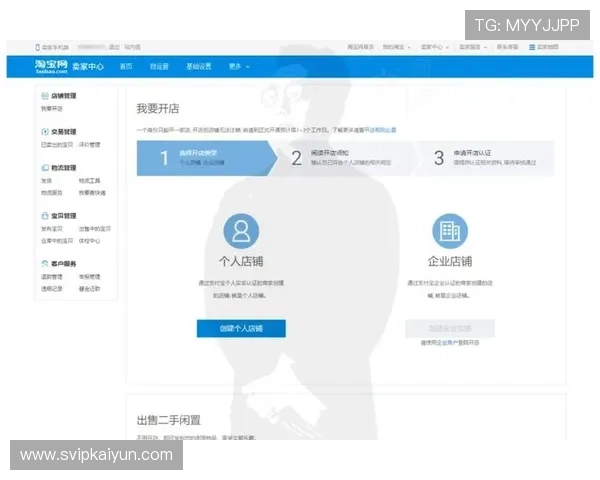Click the 站内信 link in top bar
Viewport: 600px width, 480px height.
(x=132, y=47)
